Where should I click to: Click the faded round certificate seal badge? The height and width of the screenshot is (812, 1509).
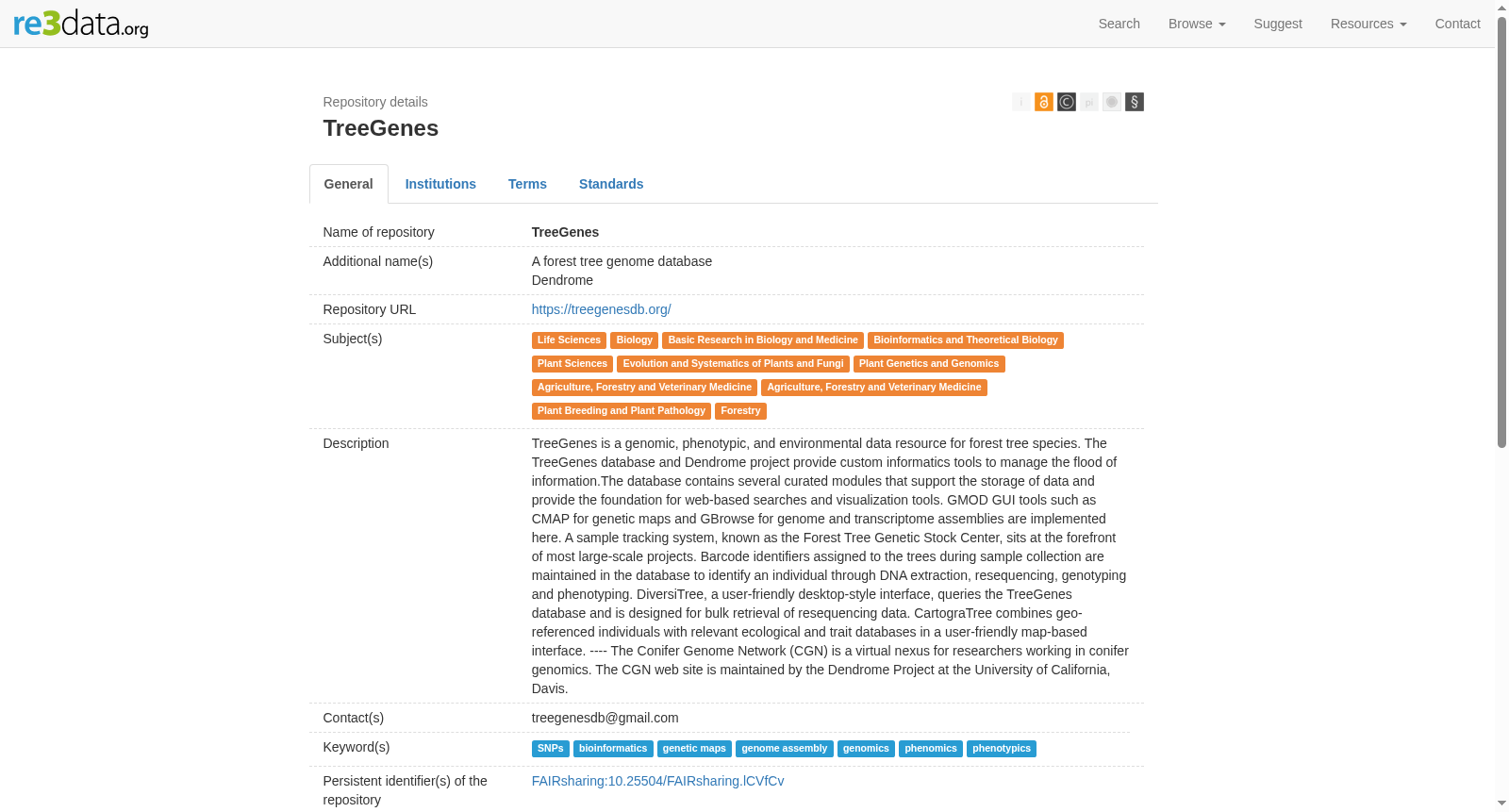tap(1111, 102)
